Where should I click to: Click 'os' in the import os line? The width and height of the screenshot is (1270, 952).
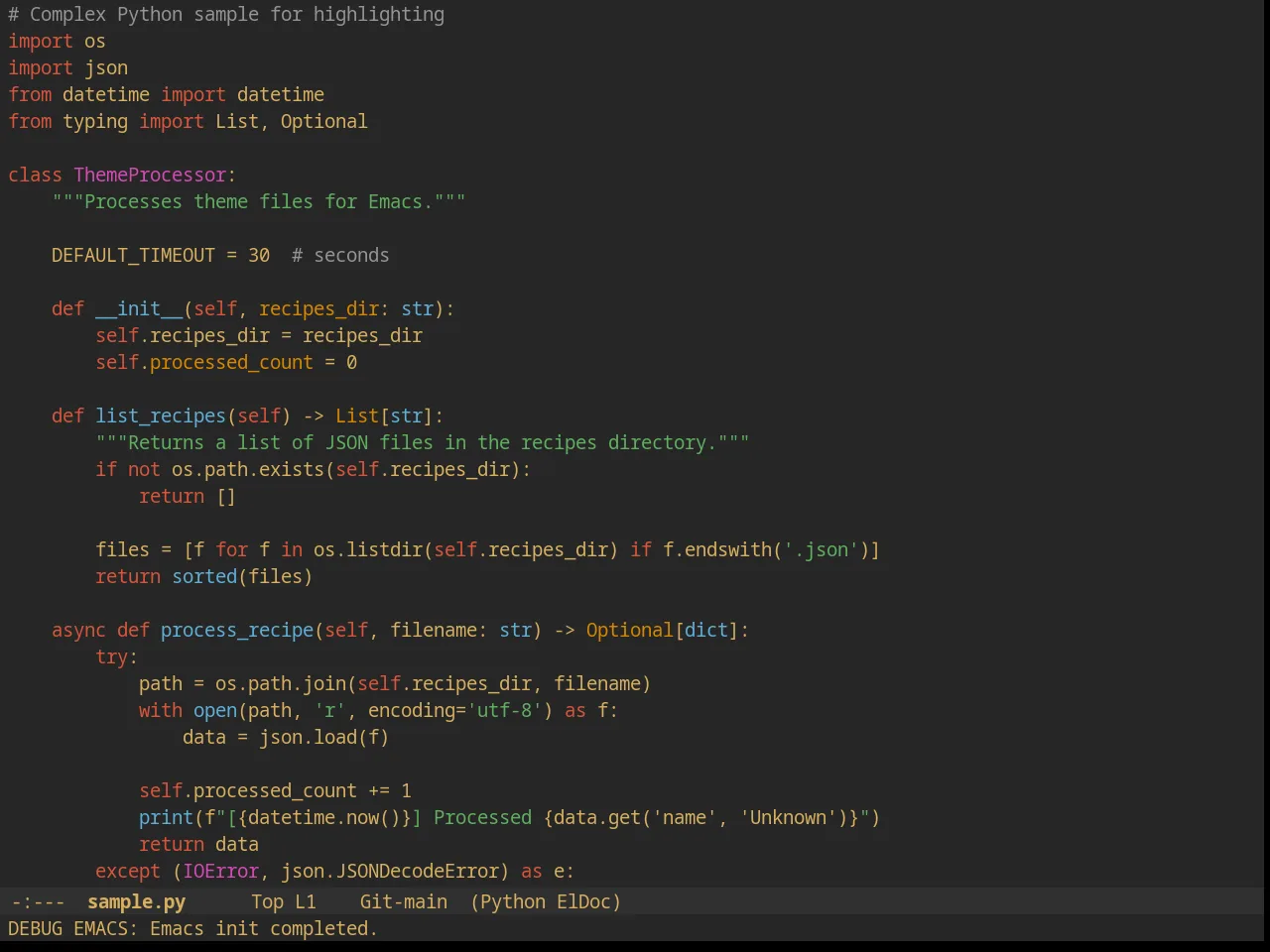point(95,42)
